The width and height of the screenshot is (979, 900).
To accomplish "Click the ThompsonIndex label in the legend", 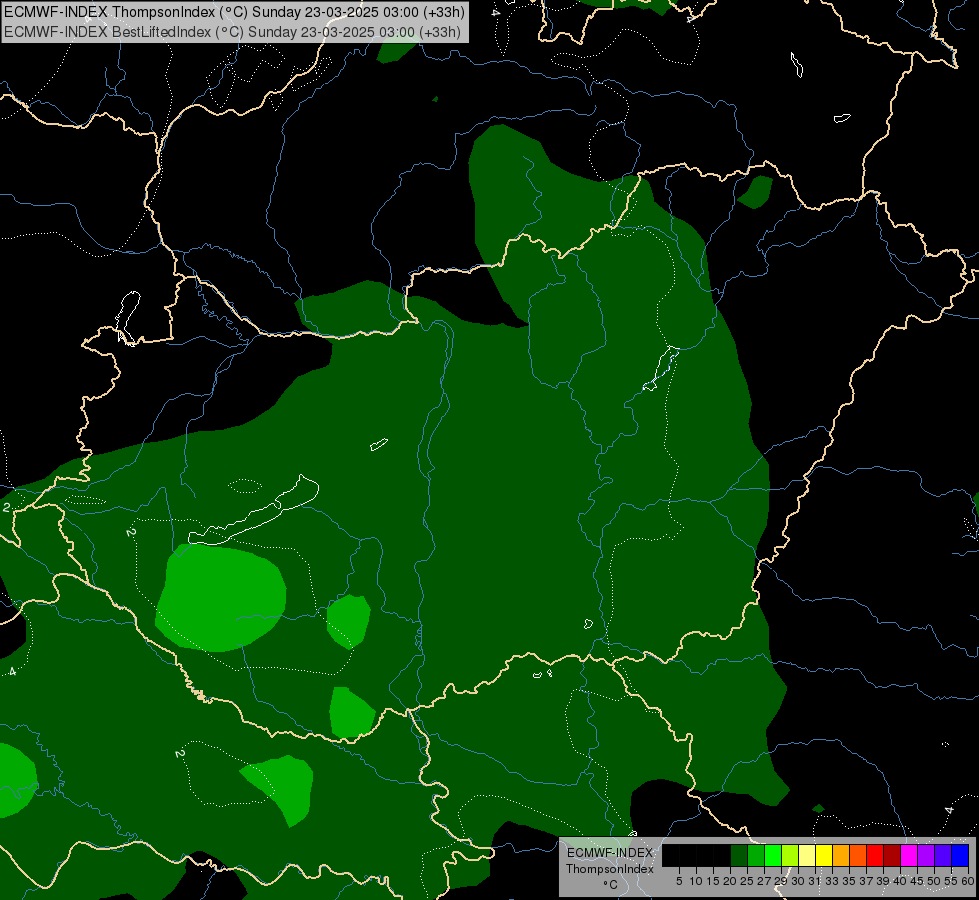I will 610,869.
